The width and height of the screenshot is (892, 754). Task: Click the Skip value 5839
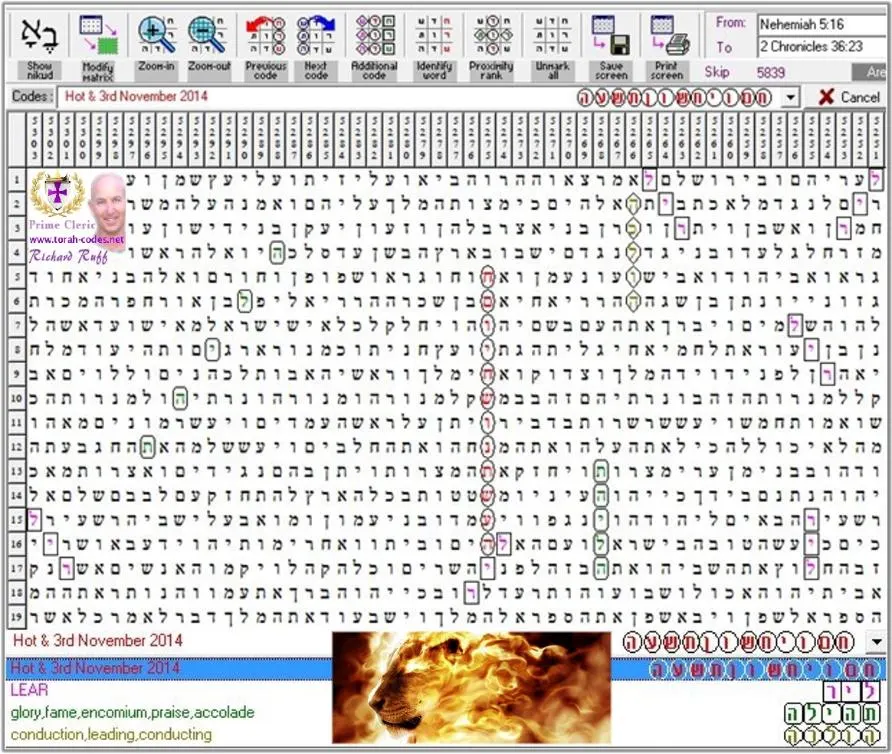(771, 73)
